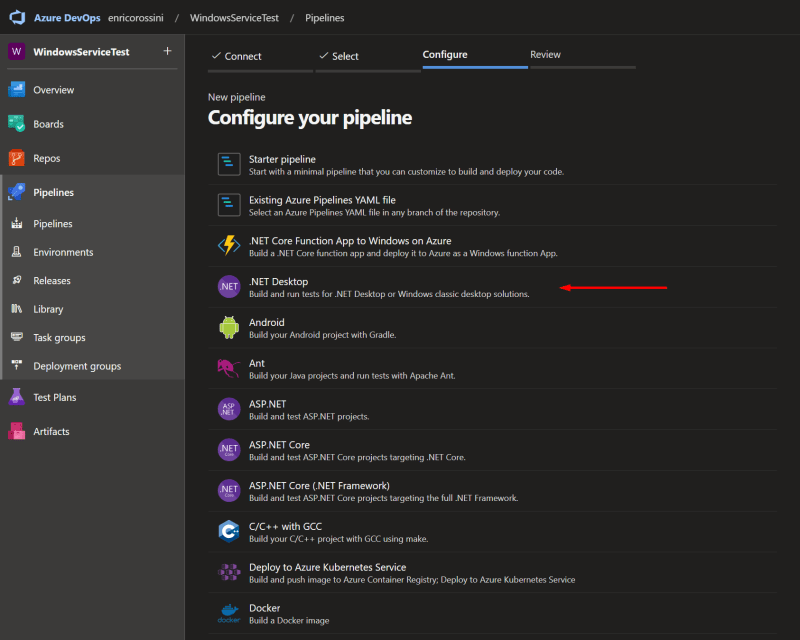Click the Android robot icon
800x640 pixels.
pos(229,327)
